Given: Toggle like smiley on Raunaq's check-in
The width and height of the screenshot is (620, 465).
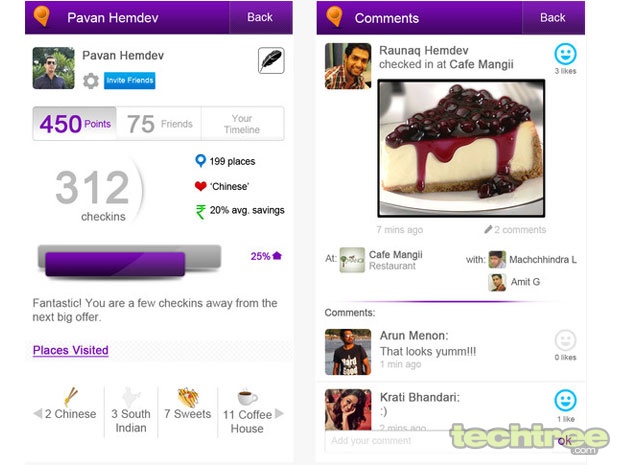Looking at the screenshot, I should point(565,54).
